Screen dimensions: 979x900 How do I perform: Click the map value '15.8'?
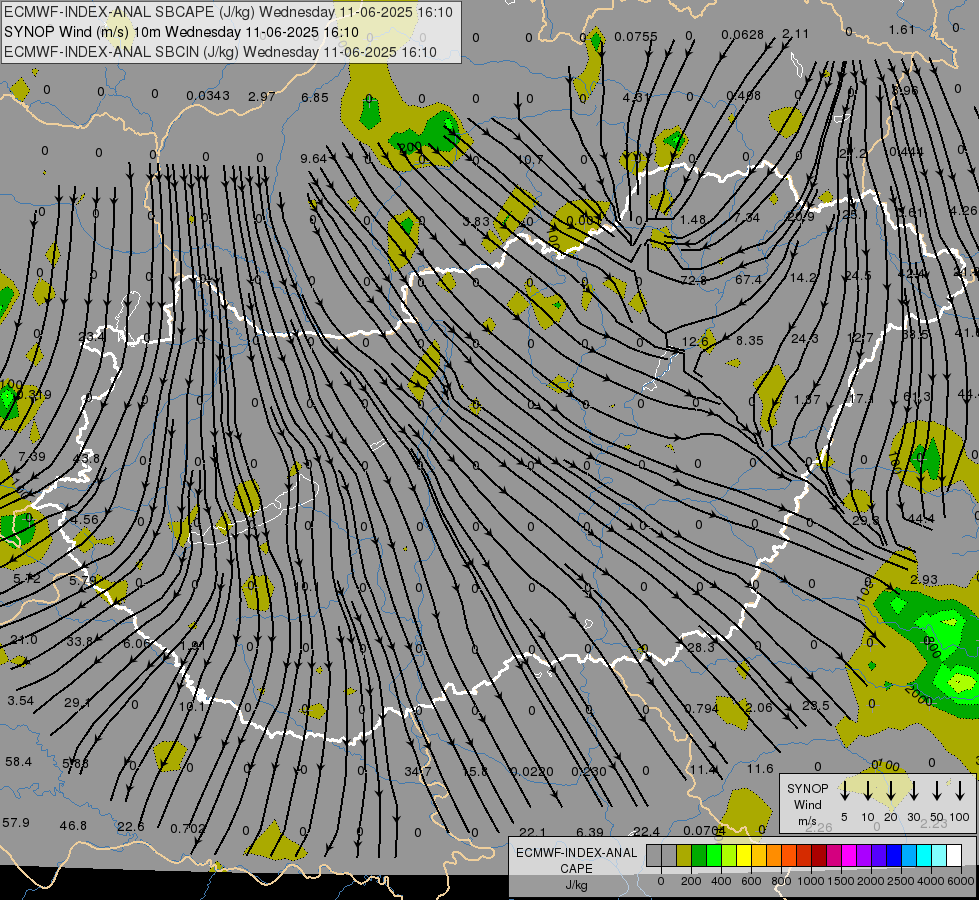pos(475,771)
